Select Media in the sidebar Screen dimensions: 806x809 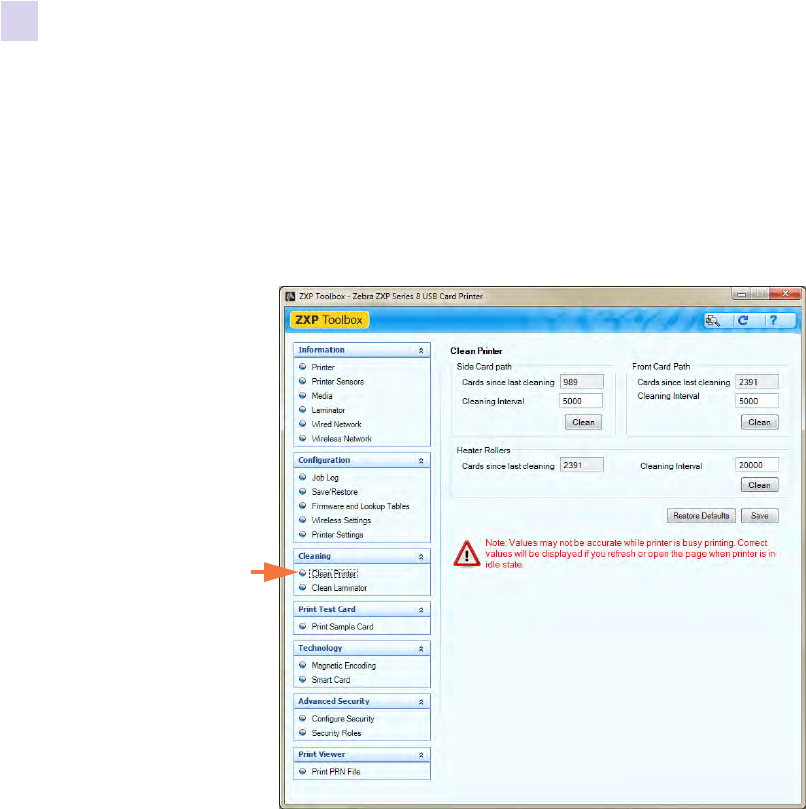click(x=322, y=396)
